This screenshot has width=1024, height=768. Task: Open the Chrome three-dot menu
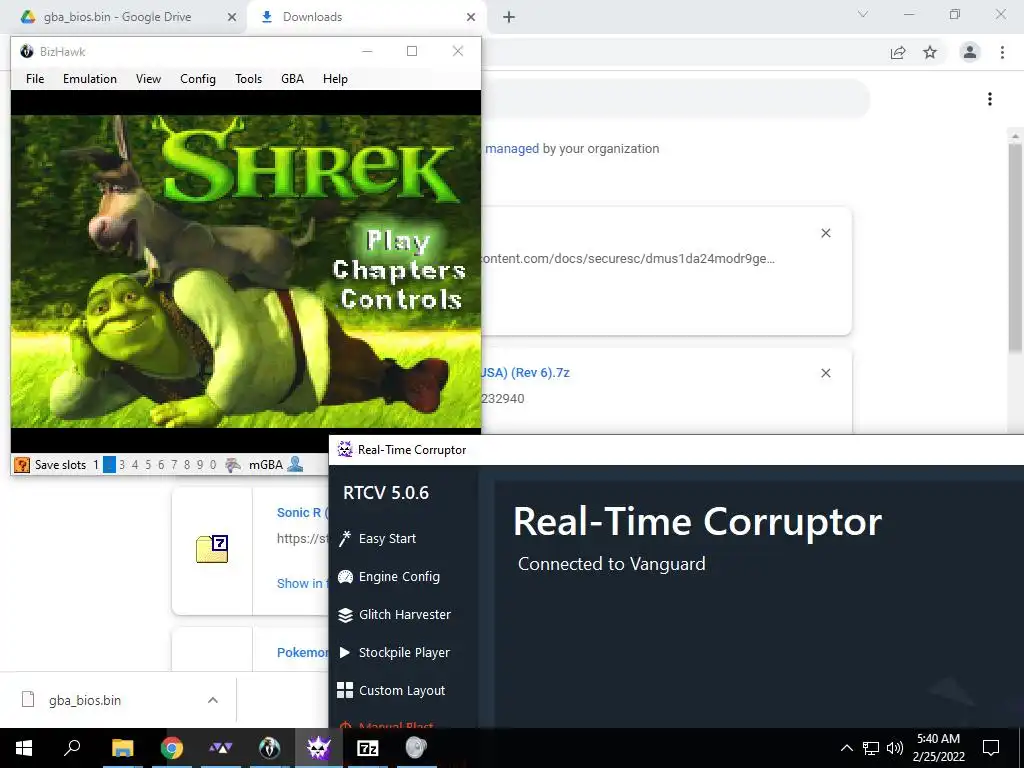1002,52
